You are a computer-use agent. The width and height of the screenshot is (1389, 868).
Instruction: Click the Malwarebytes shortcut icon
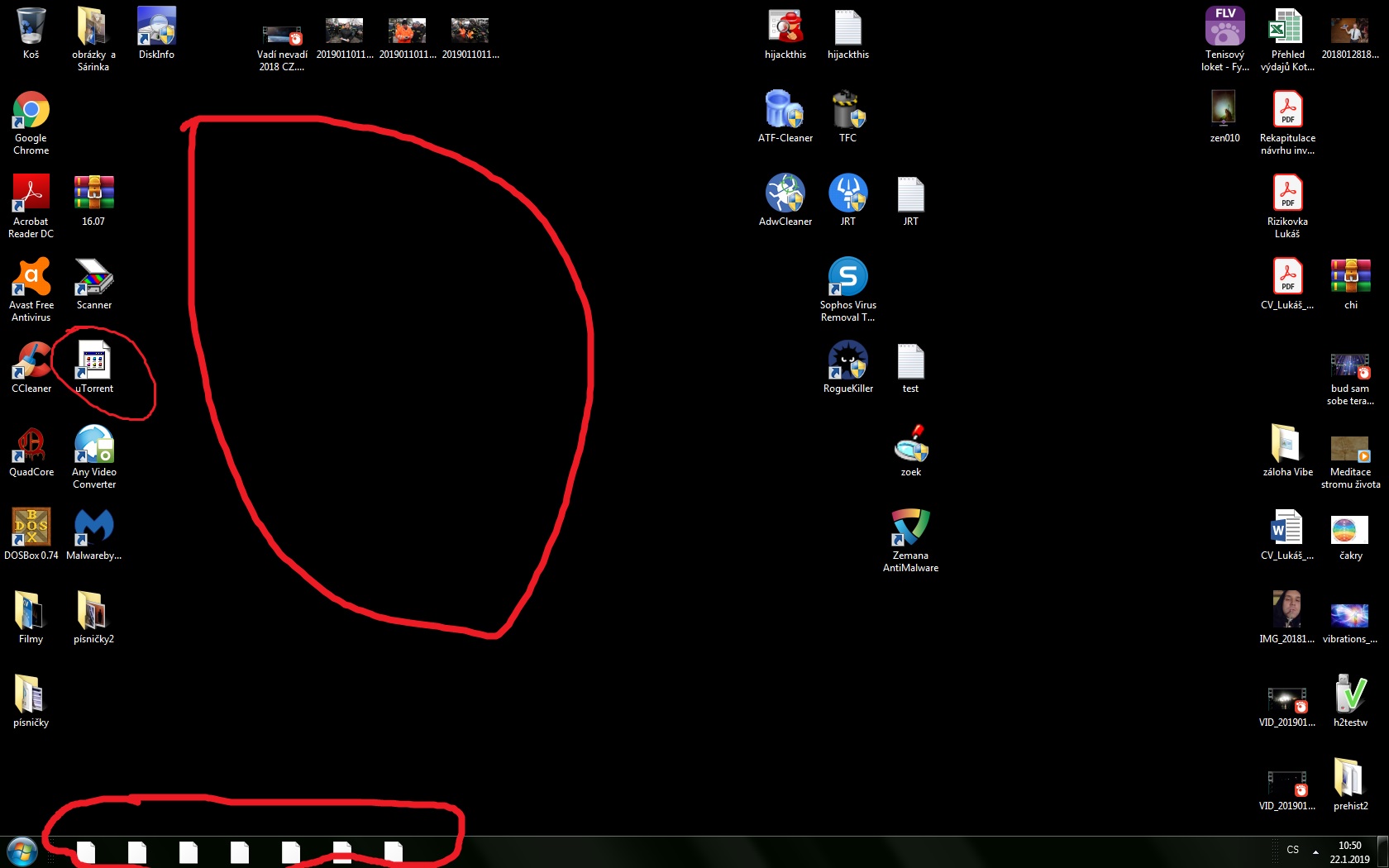(93, 529)
